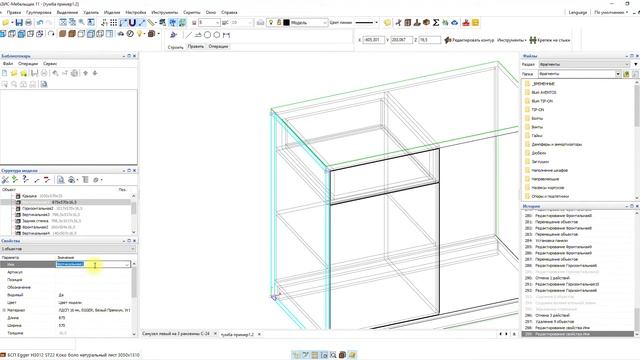Open the Sigma summary calculation icon
640x360 pixels.
tap(436, 22)
